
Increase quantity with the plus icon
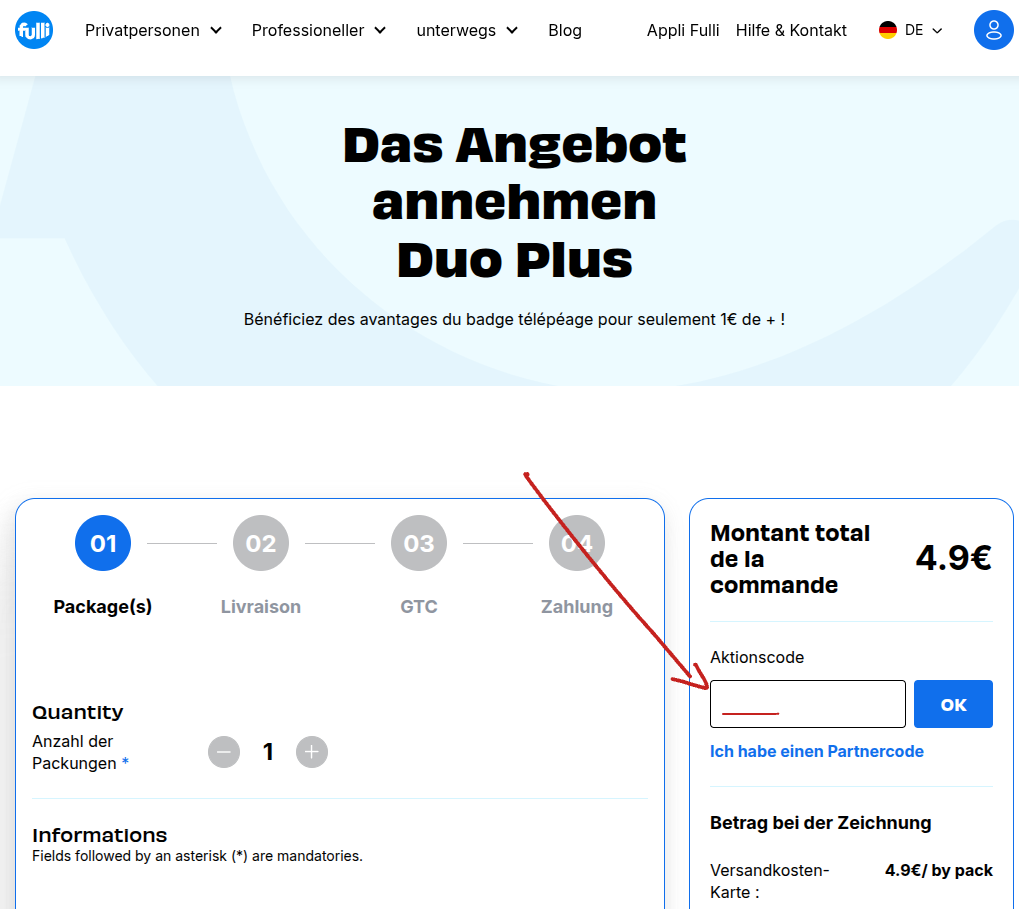click(x=311, y=751)
